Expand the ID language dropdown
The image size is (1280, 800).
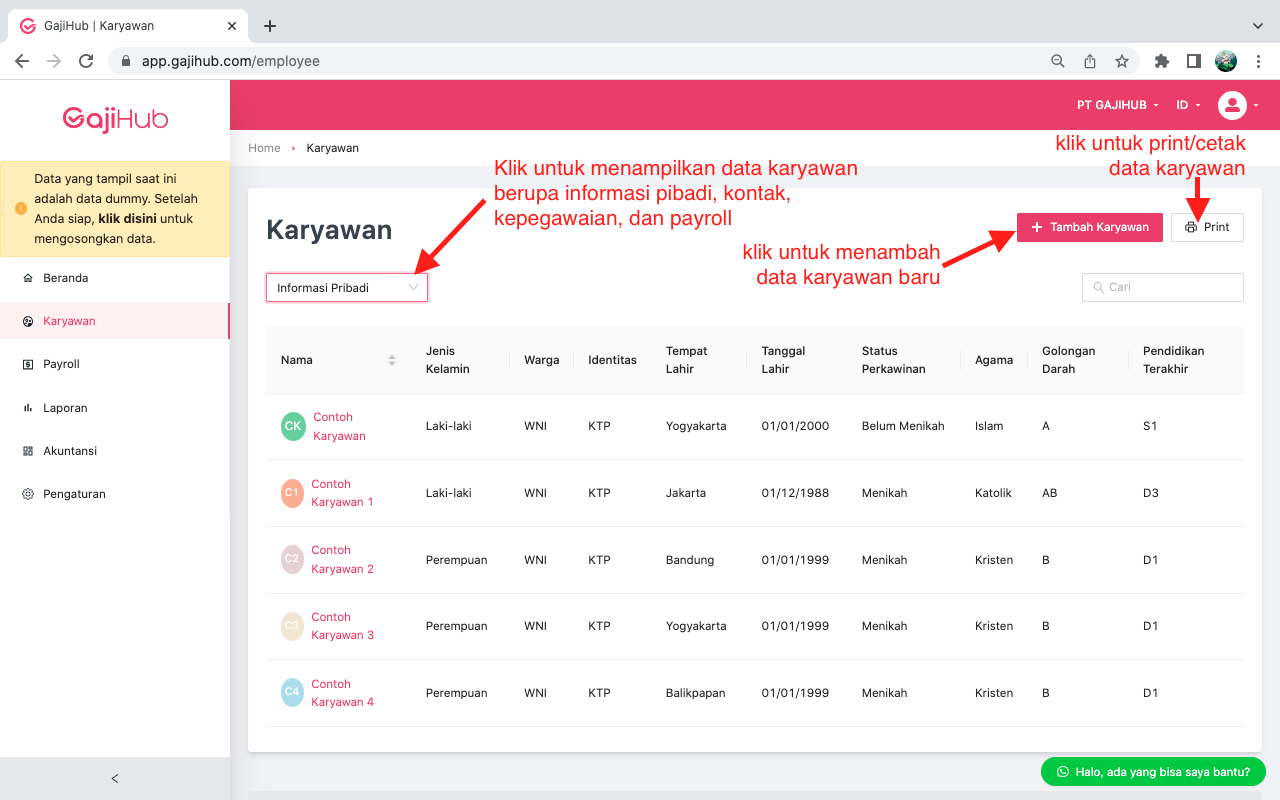click(1186, 104)
